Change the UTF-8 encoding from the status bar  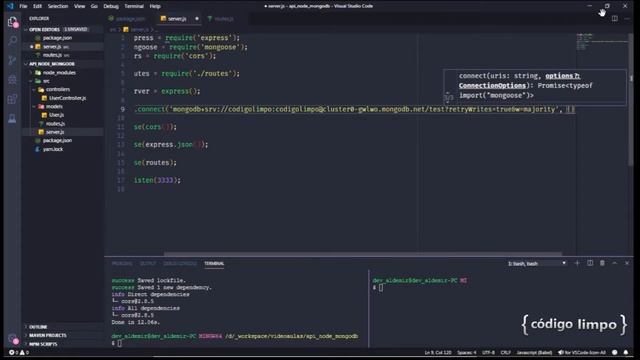489,352
